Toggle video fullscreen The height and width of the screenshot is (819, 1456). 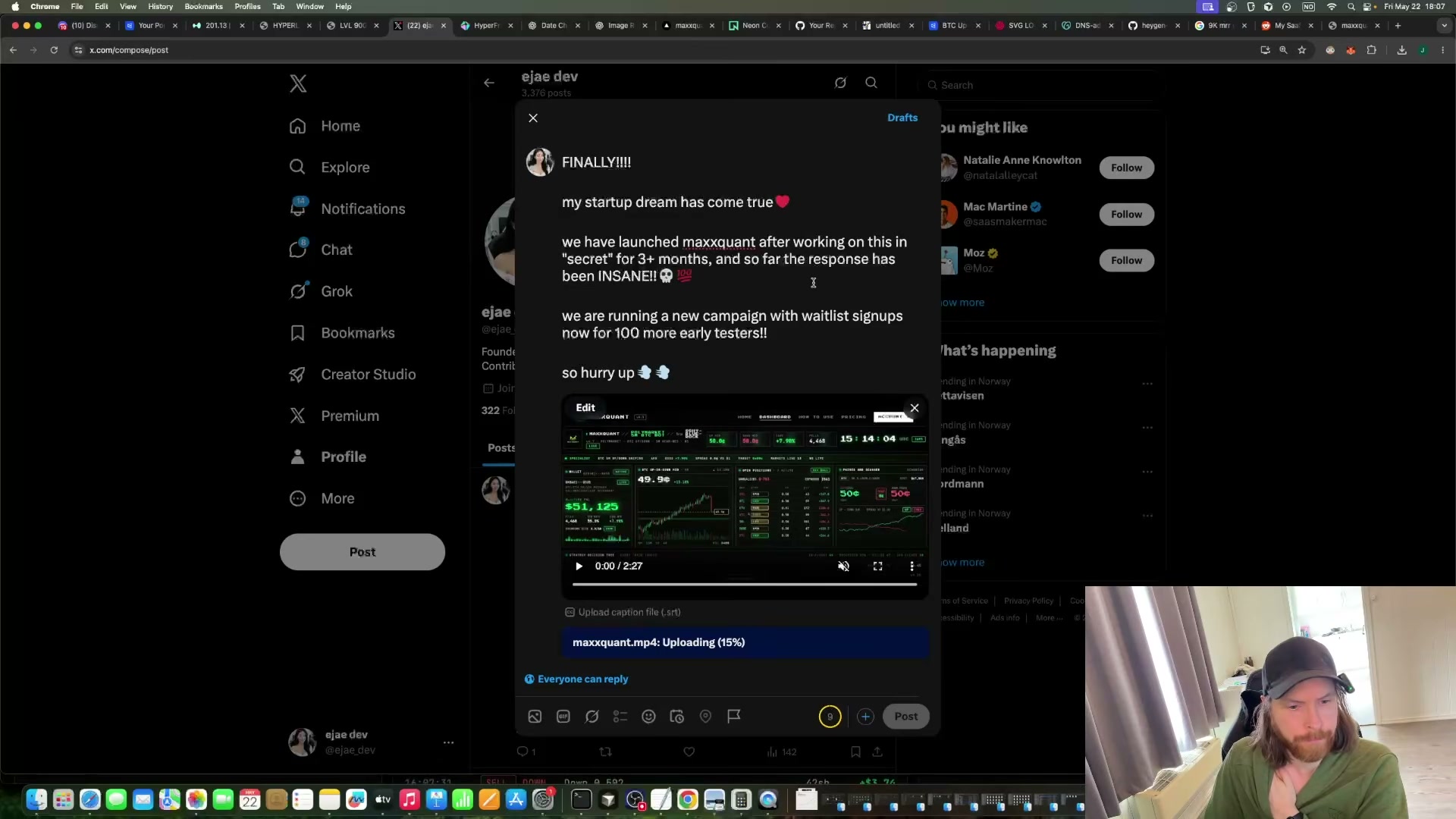coord(877,566)
